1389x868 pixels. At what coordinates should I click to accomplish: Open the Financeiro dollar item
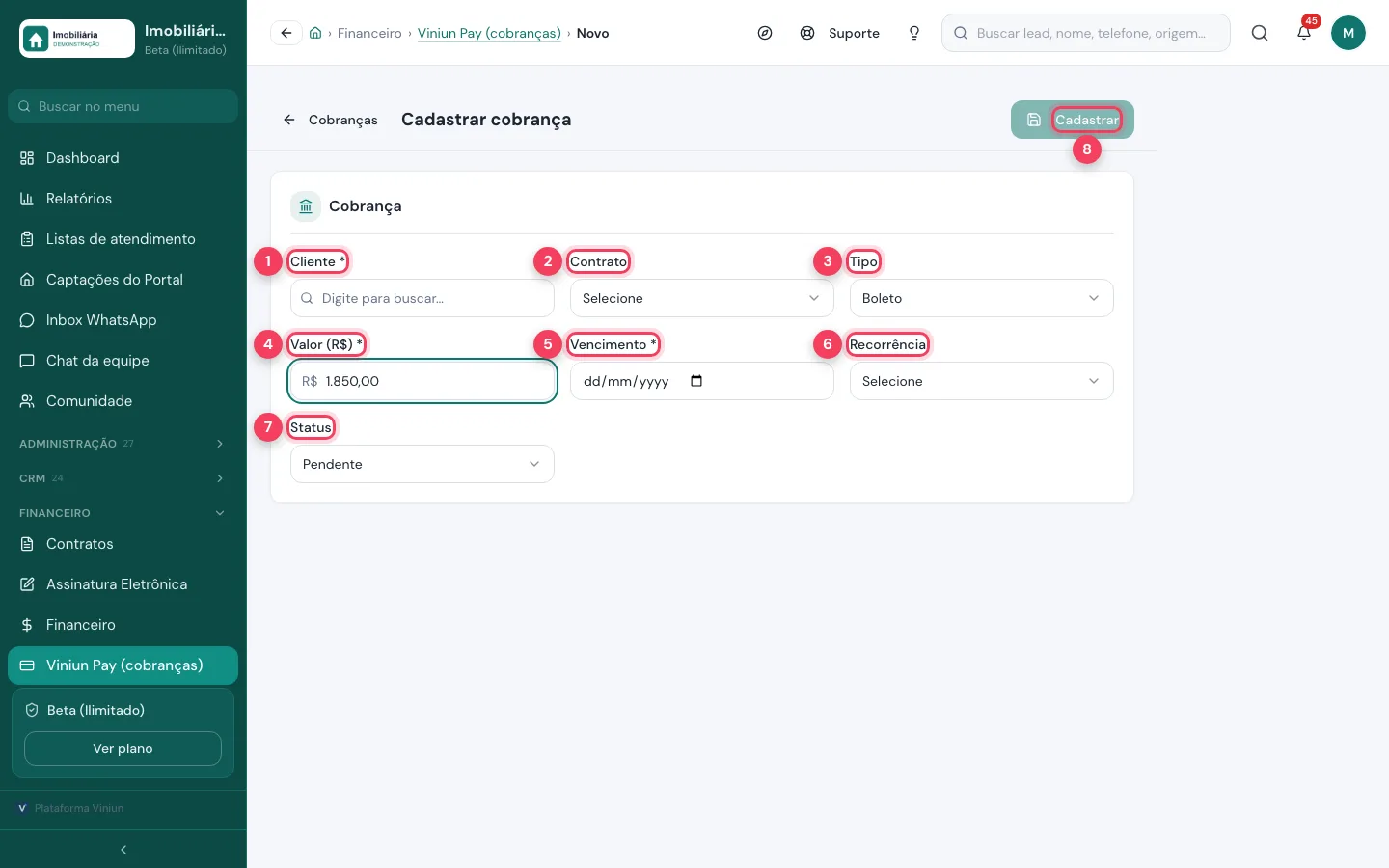pos(123,625)
